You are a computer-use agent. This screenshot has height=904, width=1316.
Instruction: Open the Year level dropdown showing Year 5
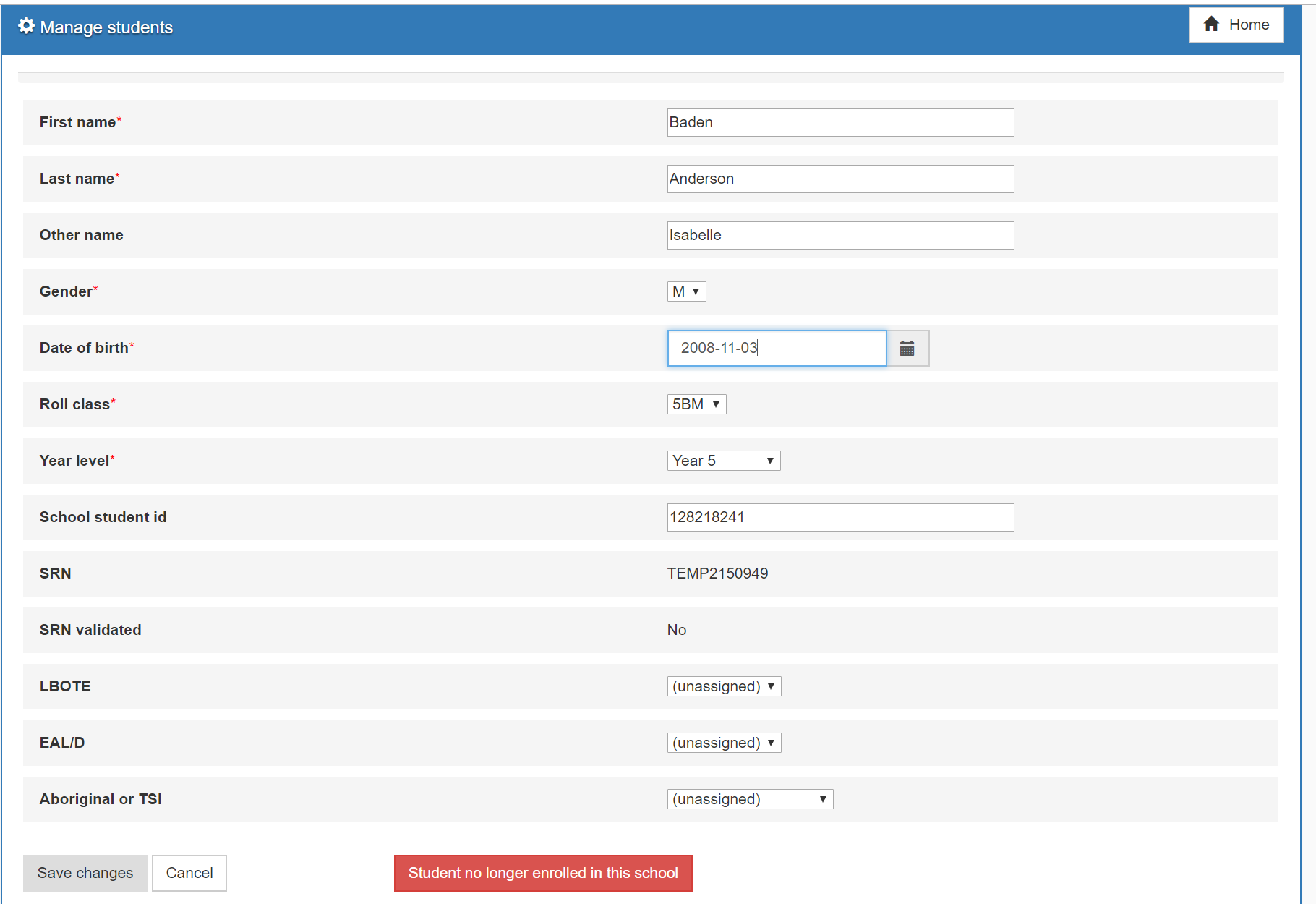(x=724, y=461)
